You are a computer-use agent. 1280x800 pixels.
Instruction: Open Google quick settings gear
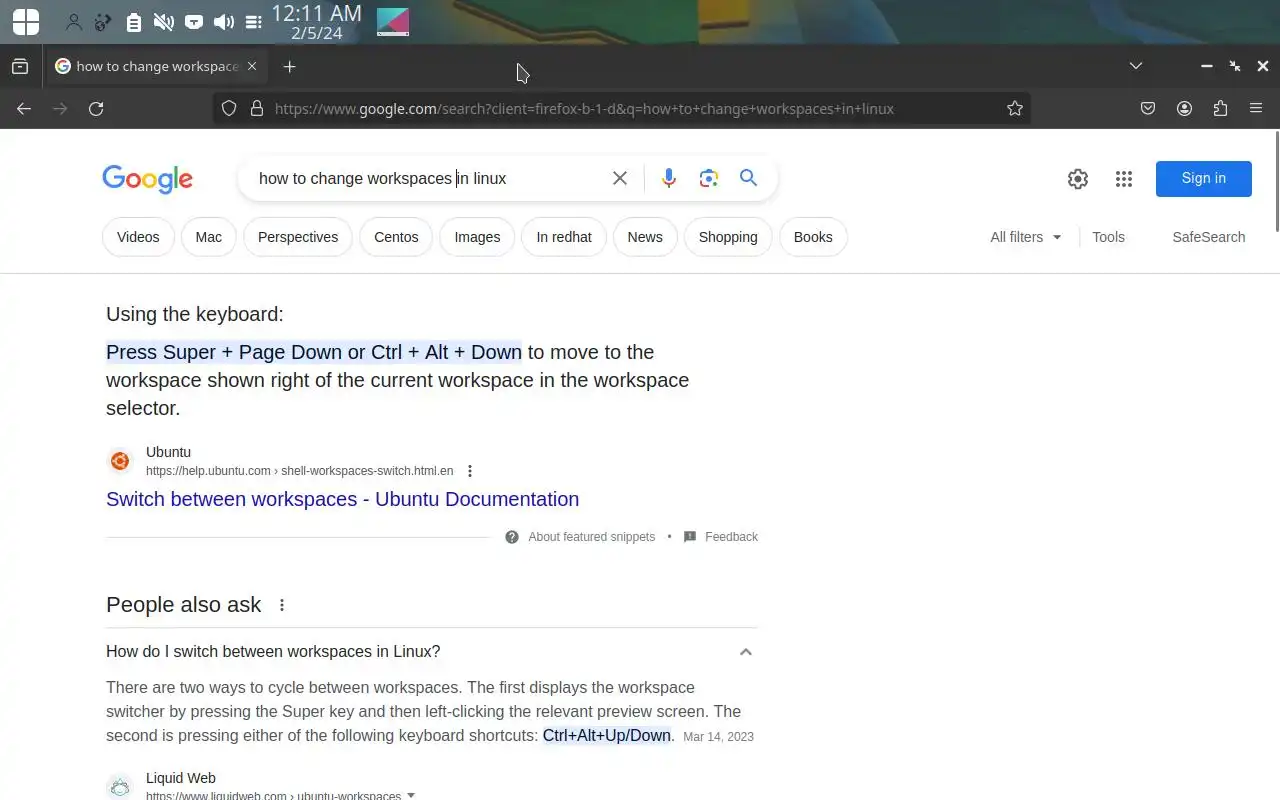click(x=1078, y=179)
